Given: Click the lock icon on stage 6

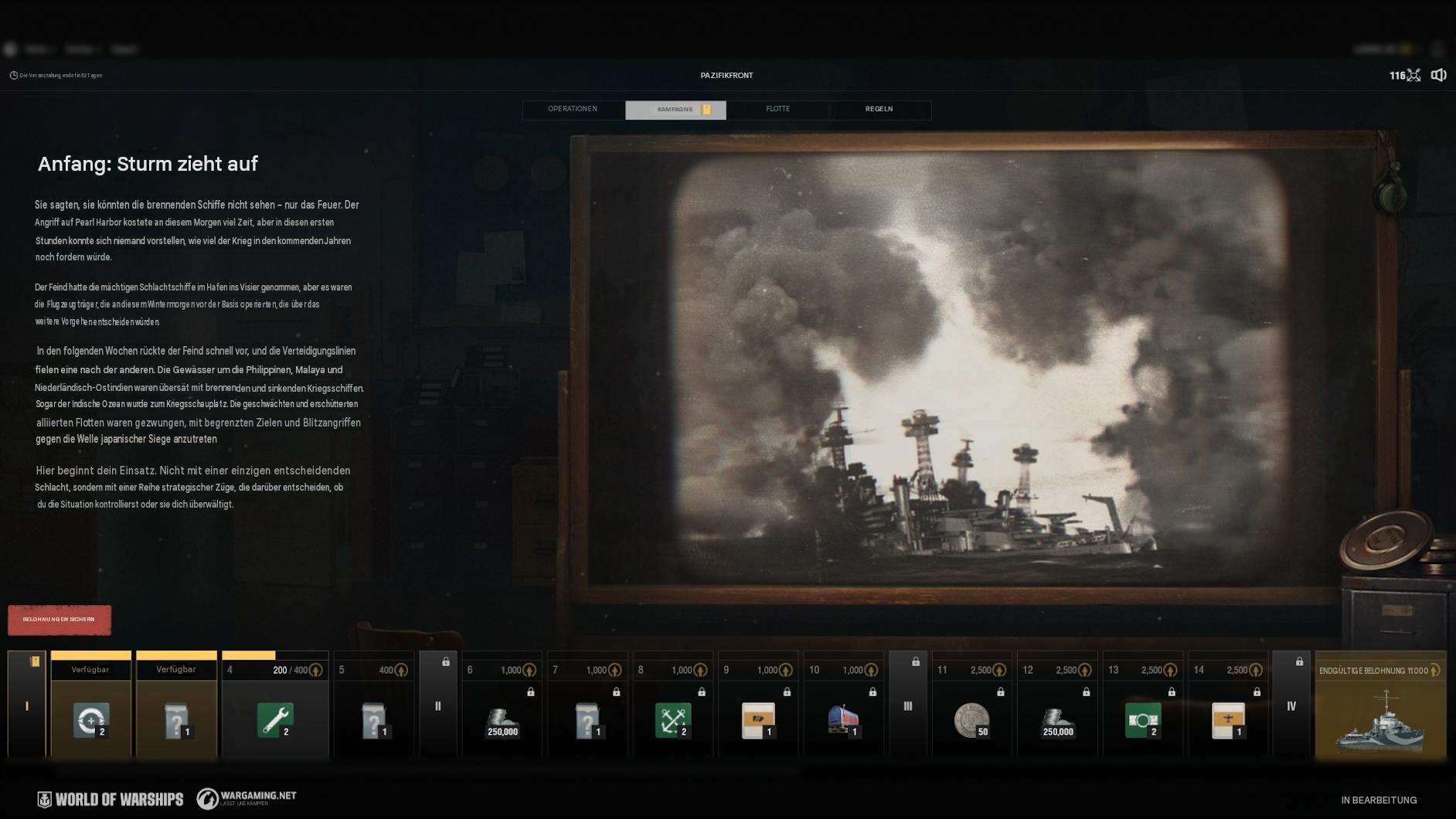Looking at the screenshot, I should coord(531,692).
